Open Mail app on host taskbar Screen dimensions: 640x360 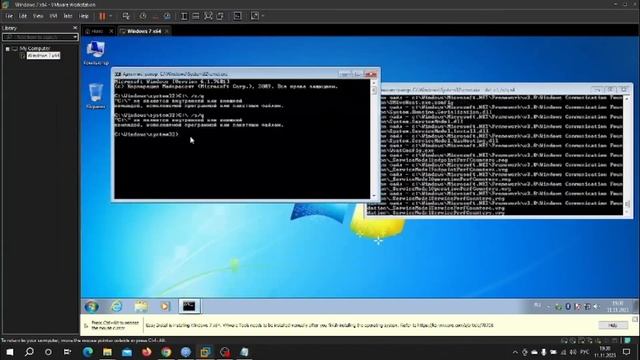point(127,352)
